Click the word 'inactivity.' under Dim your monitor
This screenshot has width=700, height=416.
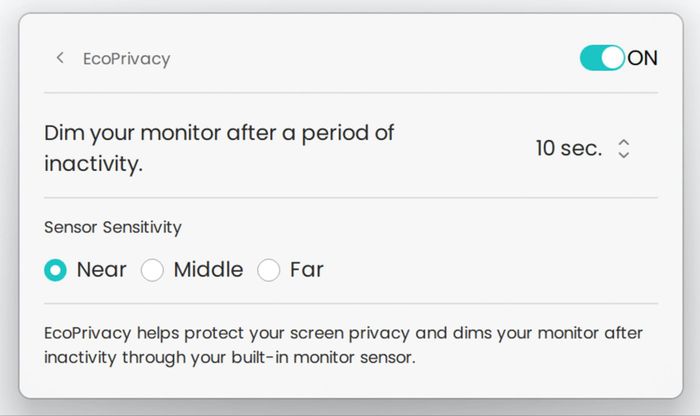(x=93, y=163)
